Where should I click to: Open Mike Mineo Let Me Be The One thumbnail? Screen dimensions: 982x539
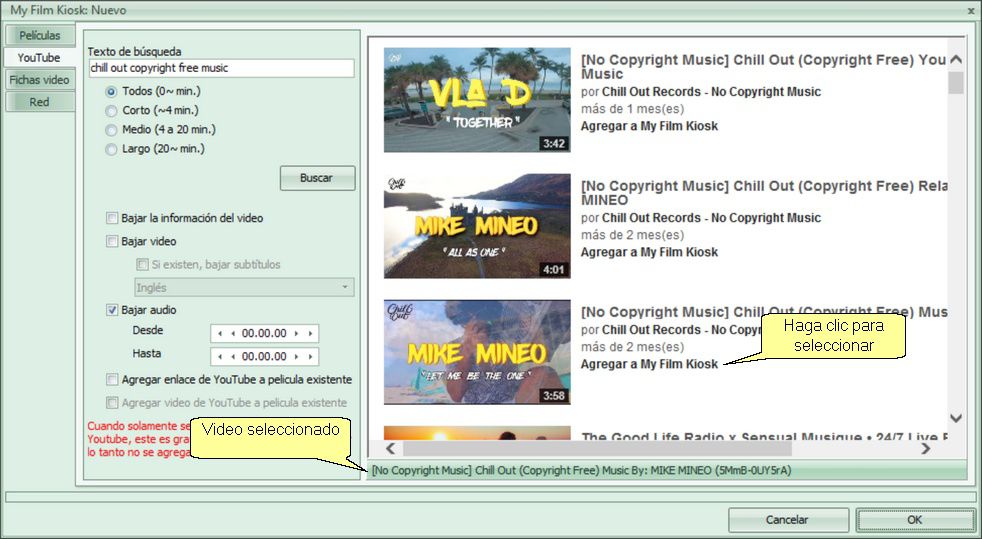[477, 352]
